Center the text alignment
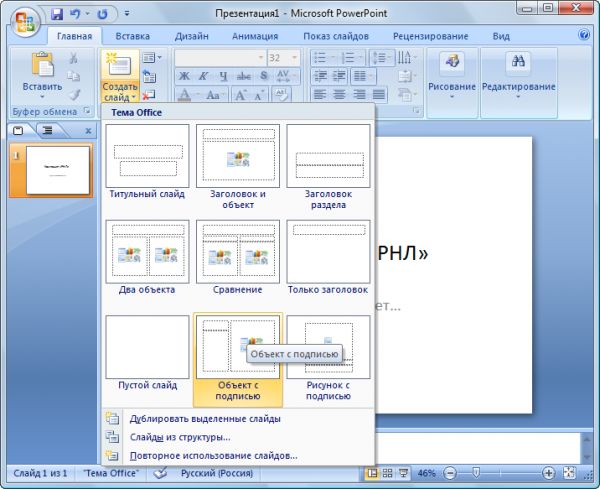Image resolution: width=600 pixels, height=489 pixels. (x=339, y=94)
